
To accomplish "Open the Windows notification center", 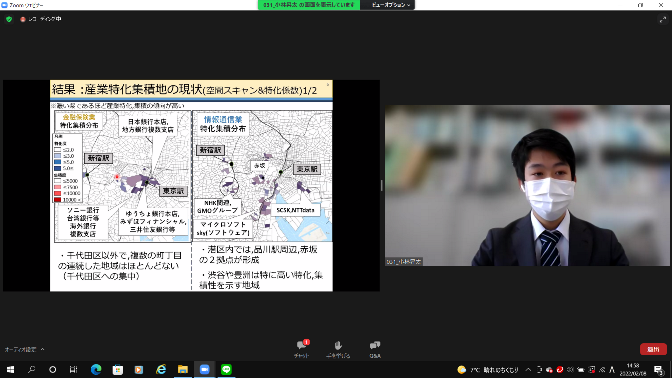I will pyautogui.click(x=659, y=370).
